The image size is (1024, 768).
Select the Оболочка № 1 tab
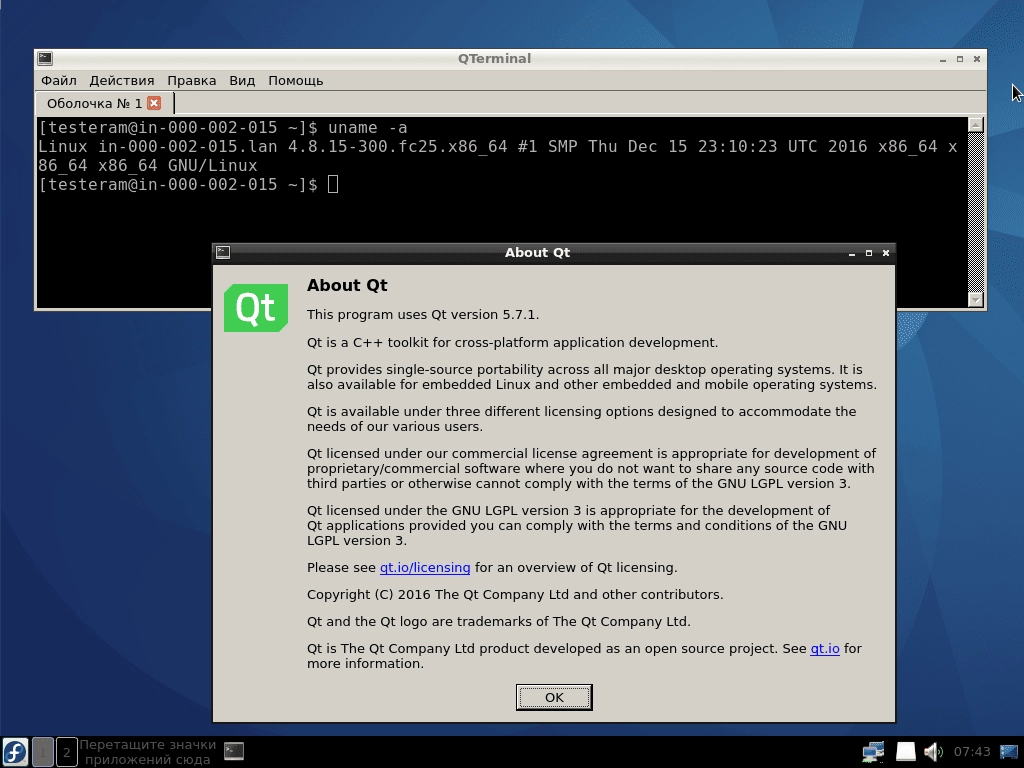[94, 103]
